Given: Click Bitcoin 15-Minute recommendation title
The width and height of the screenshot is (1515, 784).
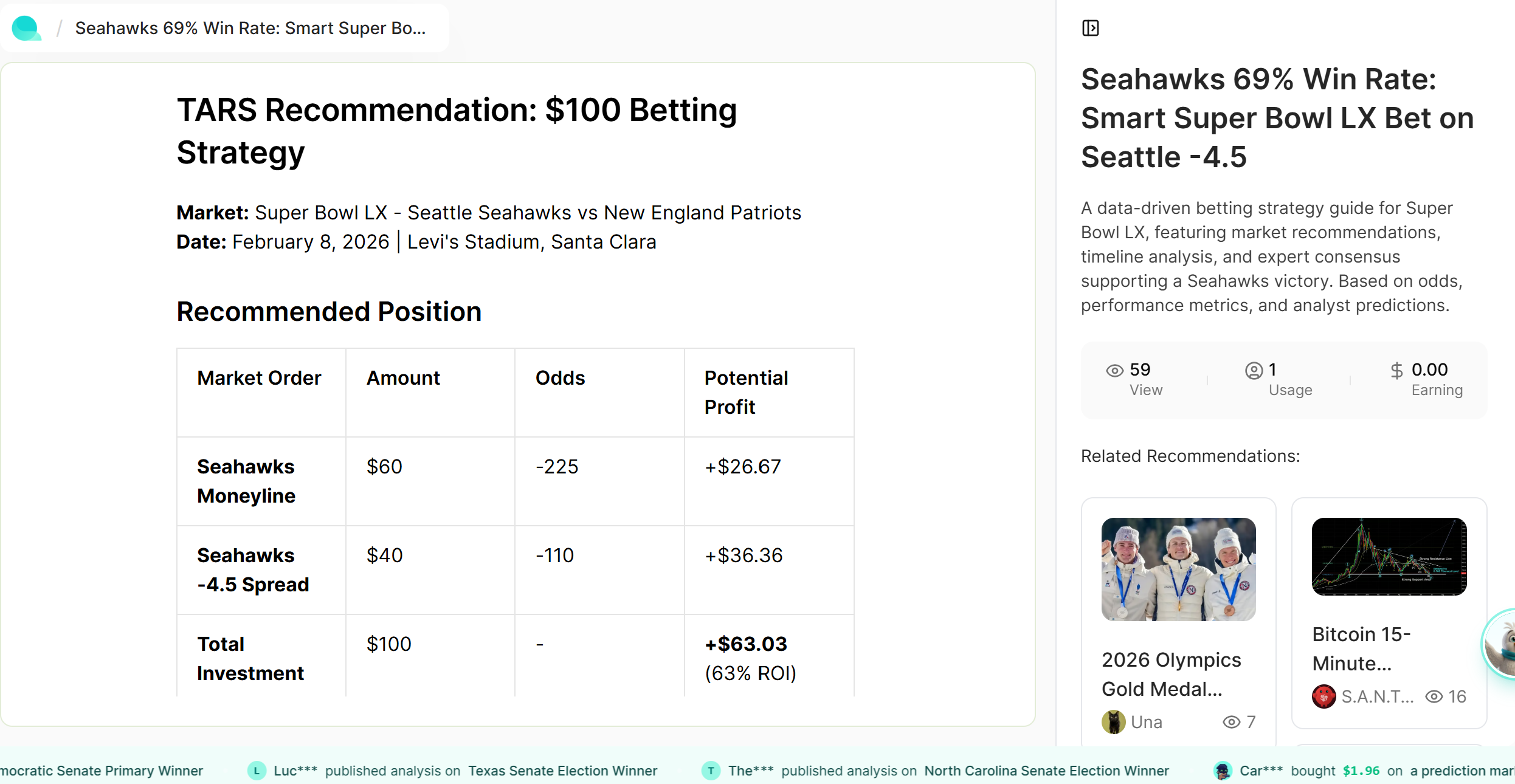Looking at the screenshot, I should pos(1361,649).
